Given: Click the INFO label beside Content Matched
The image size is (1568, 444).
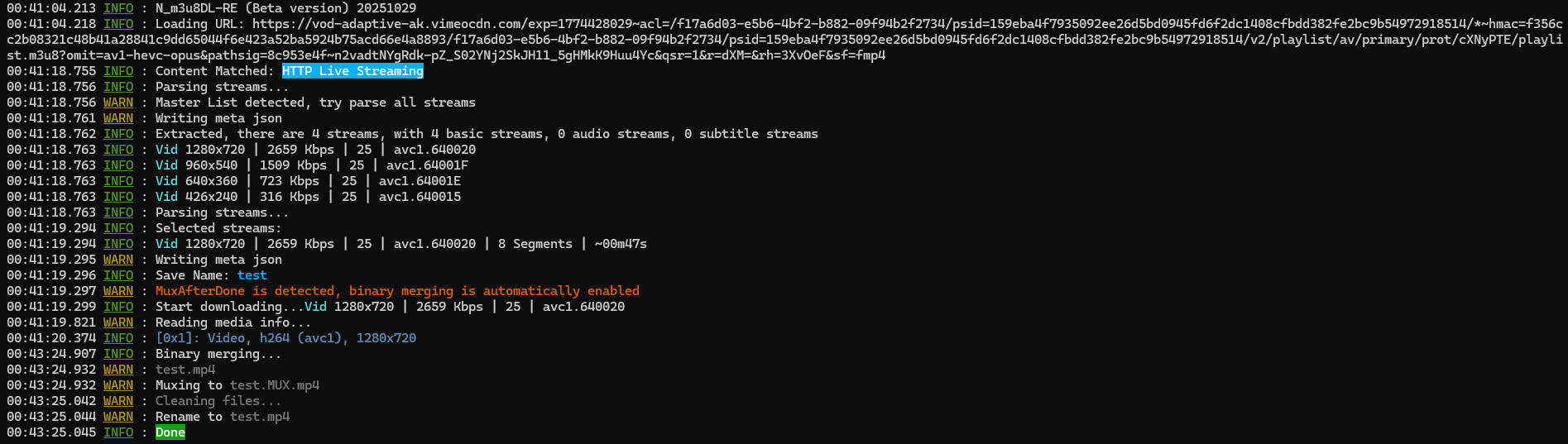Looking at the screenshot, I should pos(118,71).
